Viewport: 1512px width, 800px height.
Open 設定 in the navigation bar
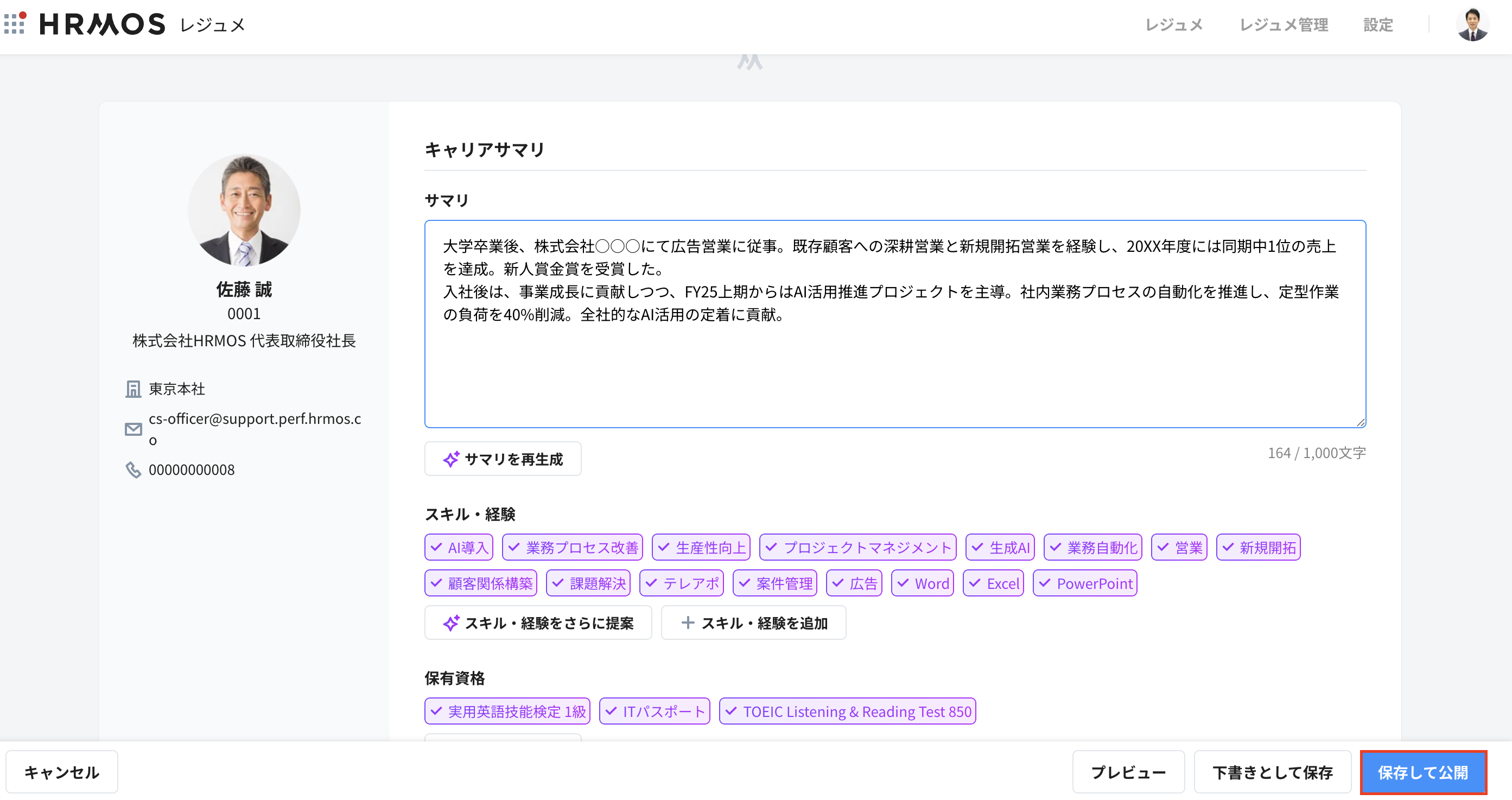[x=1378, y=24]
